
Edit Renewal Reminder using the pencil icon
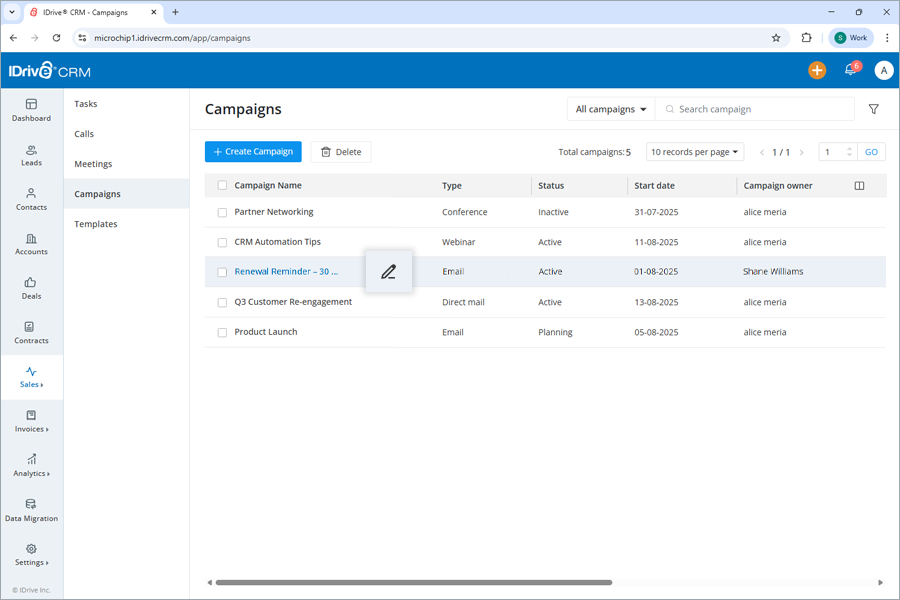(x=388, y=271)
